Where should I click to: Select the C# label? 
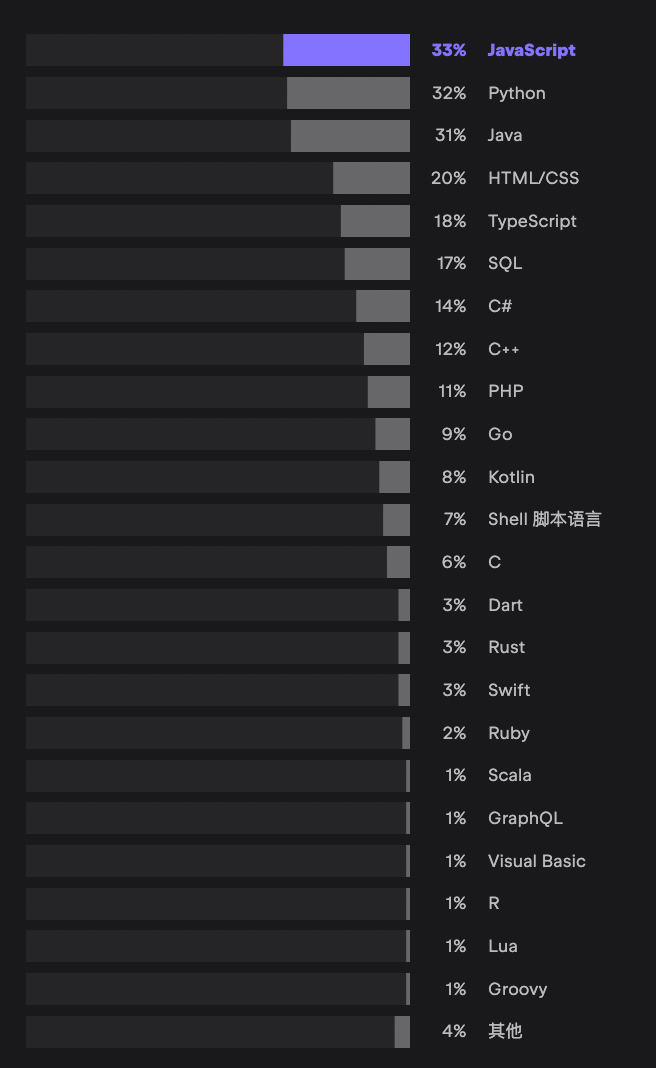click(x=499, y=306)
